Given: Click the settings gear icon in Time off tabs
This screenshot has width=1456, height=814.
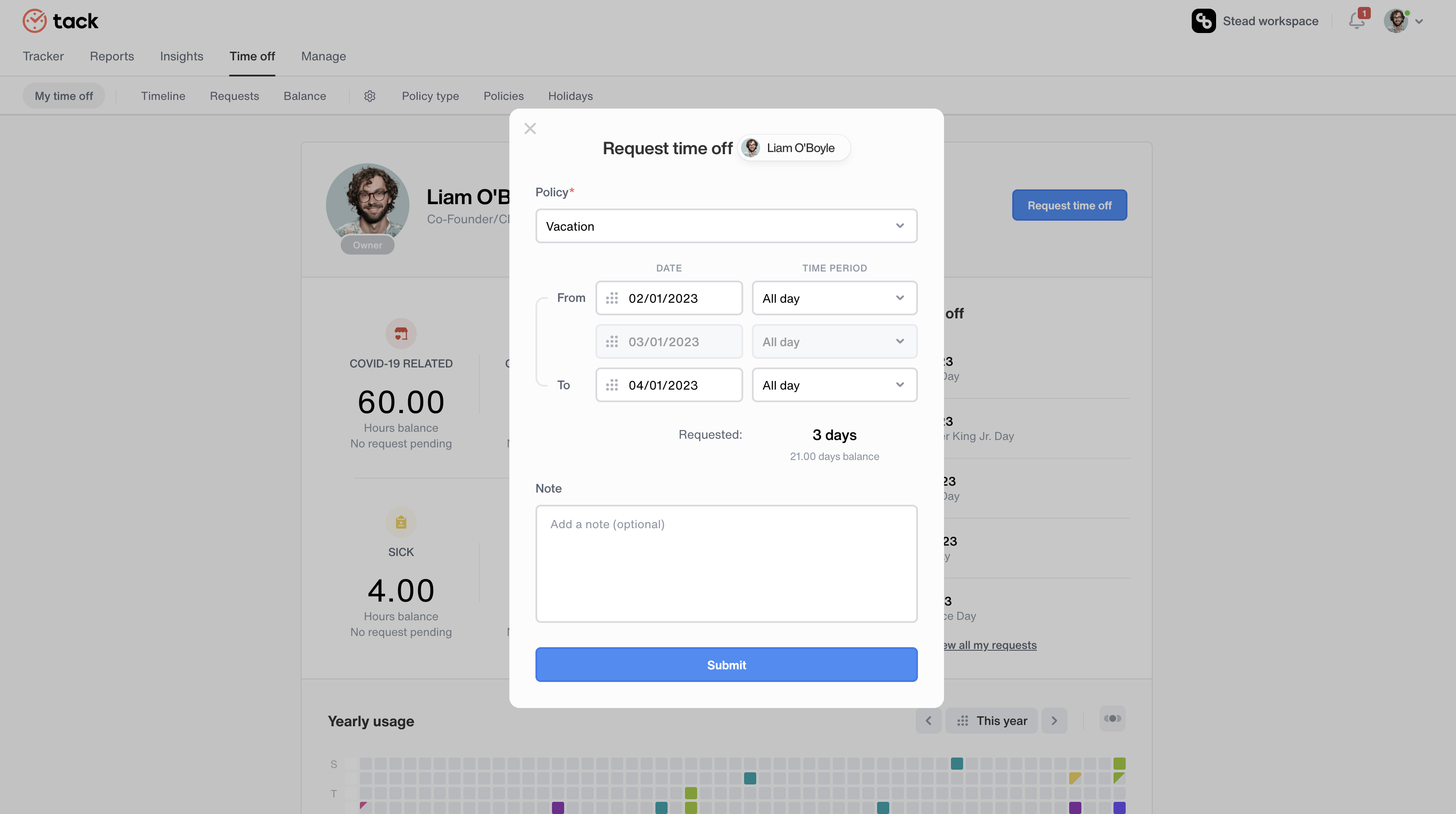Looking at the screenshot, I should pos(368,95).
